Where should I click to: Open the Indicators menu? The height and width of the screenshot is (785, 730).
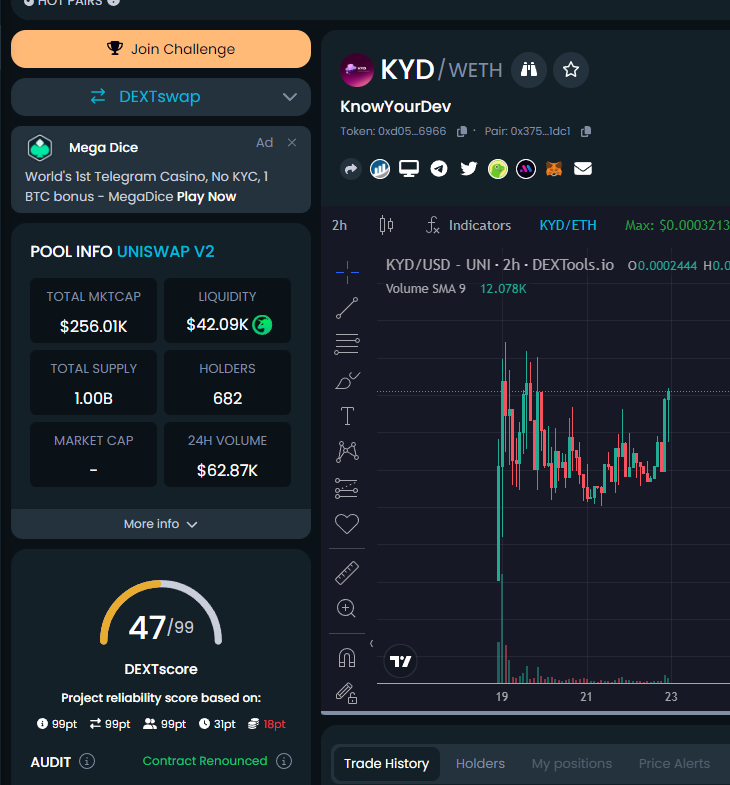click(x=468, y=225)
